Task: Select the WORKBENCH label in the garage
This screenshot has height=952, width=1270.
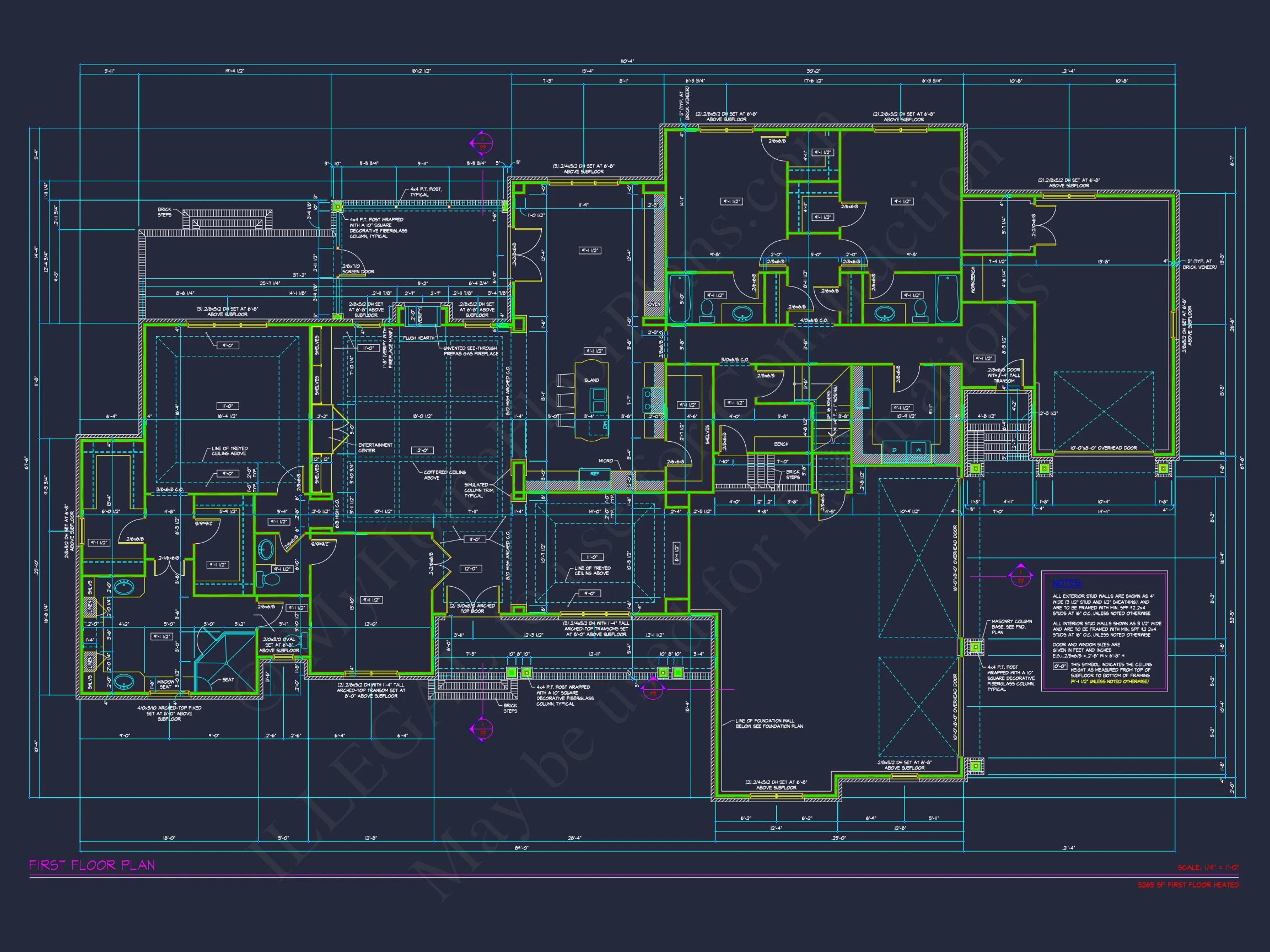Action: click(x=972, y=281)
